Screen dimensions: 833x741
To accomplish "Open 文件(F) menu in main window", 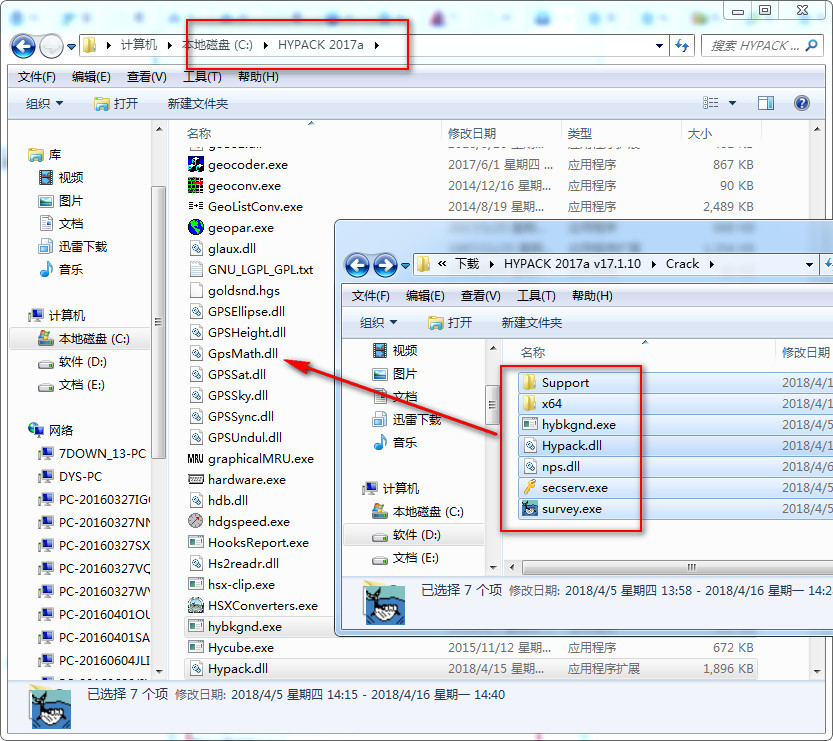I will (x=37, y=77).
